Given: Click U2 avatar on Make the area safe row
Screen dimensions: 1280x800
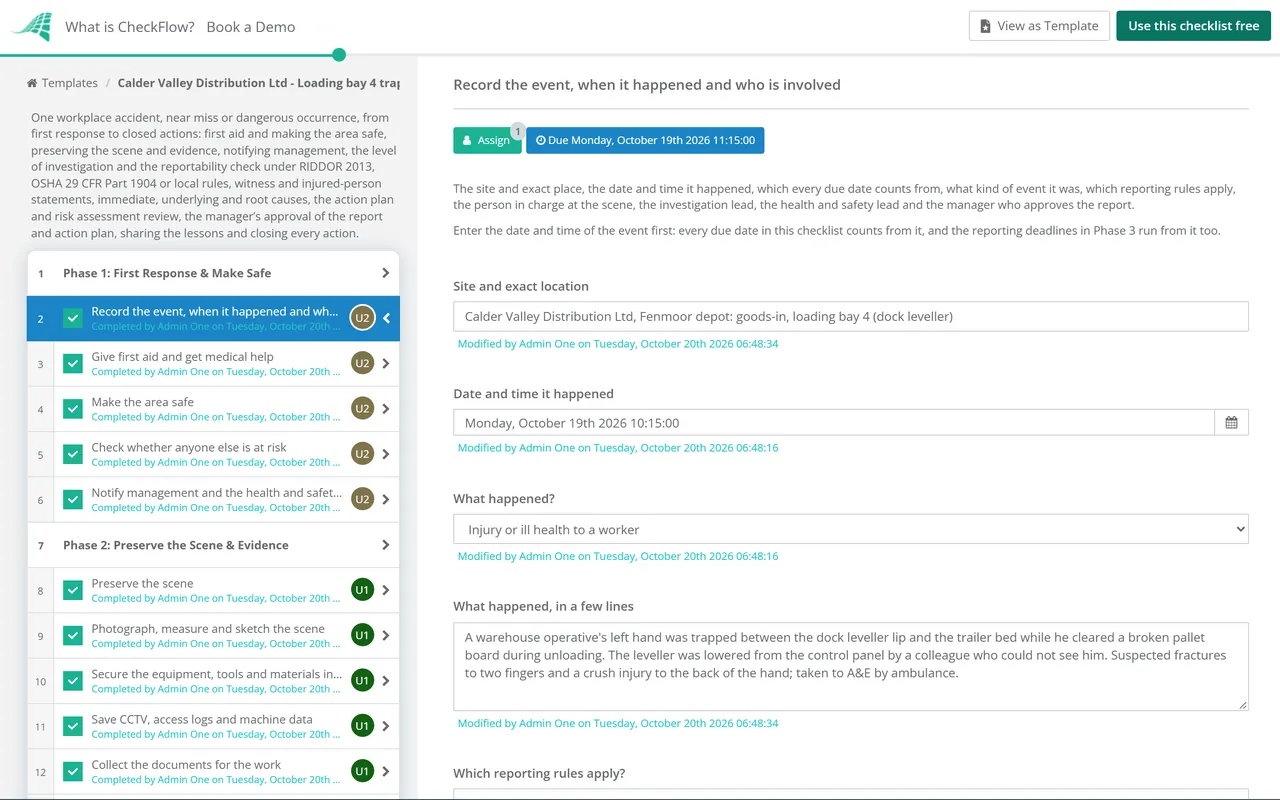Looking at the screenshot, I should [362, 408].
